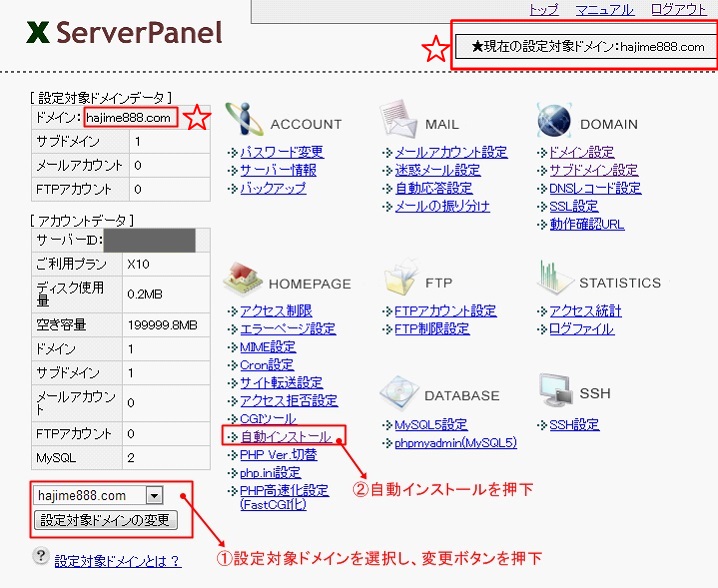The height and width of the screenshot is (588, 718).
Task: Open バックアップ link
Action: pos(273,188)
